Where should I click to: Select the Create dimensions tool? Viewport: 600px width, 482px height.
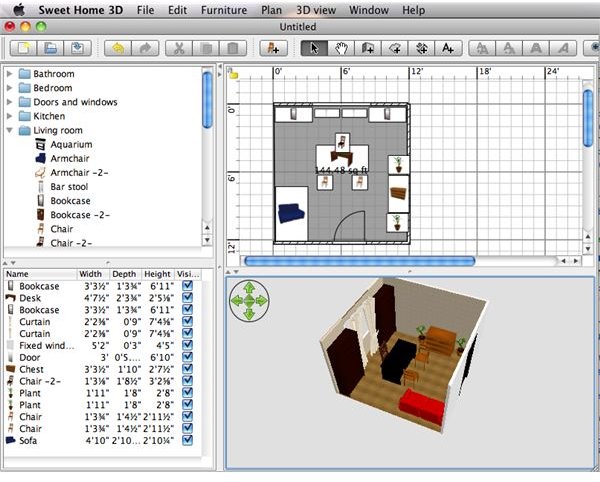[421, 48]
